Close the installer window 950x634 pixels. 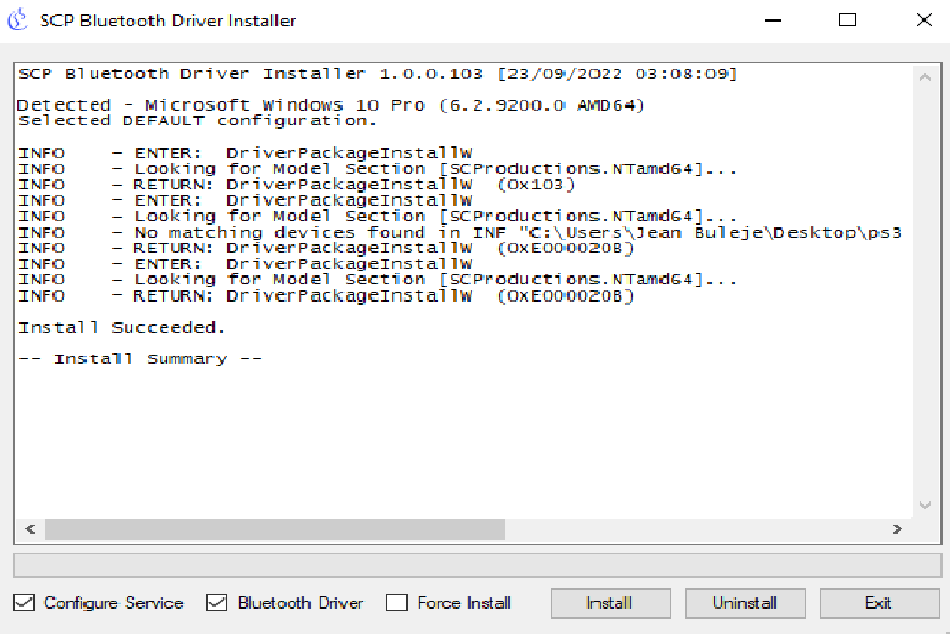coord(924,20)
